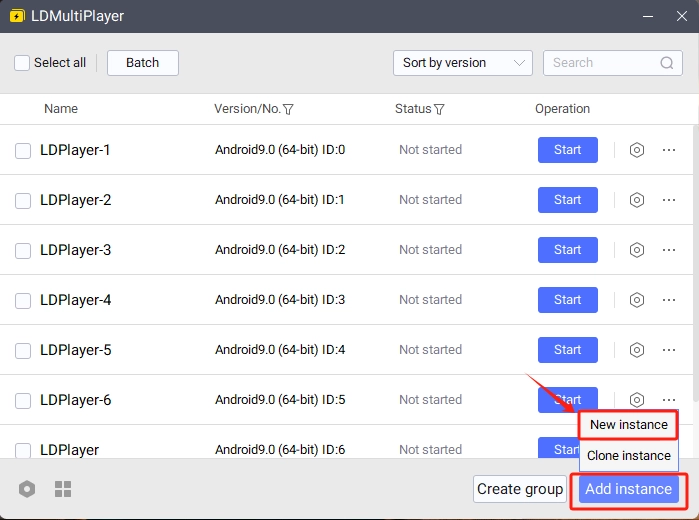This screenshot has height=520, width=699.
Task: Start LDPlayer-1 instance
Action: tap(567, 150)
